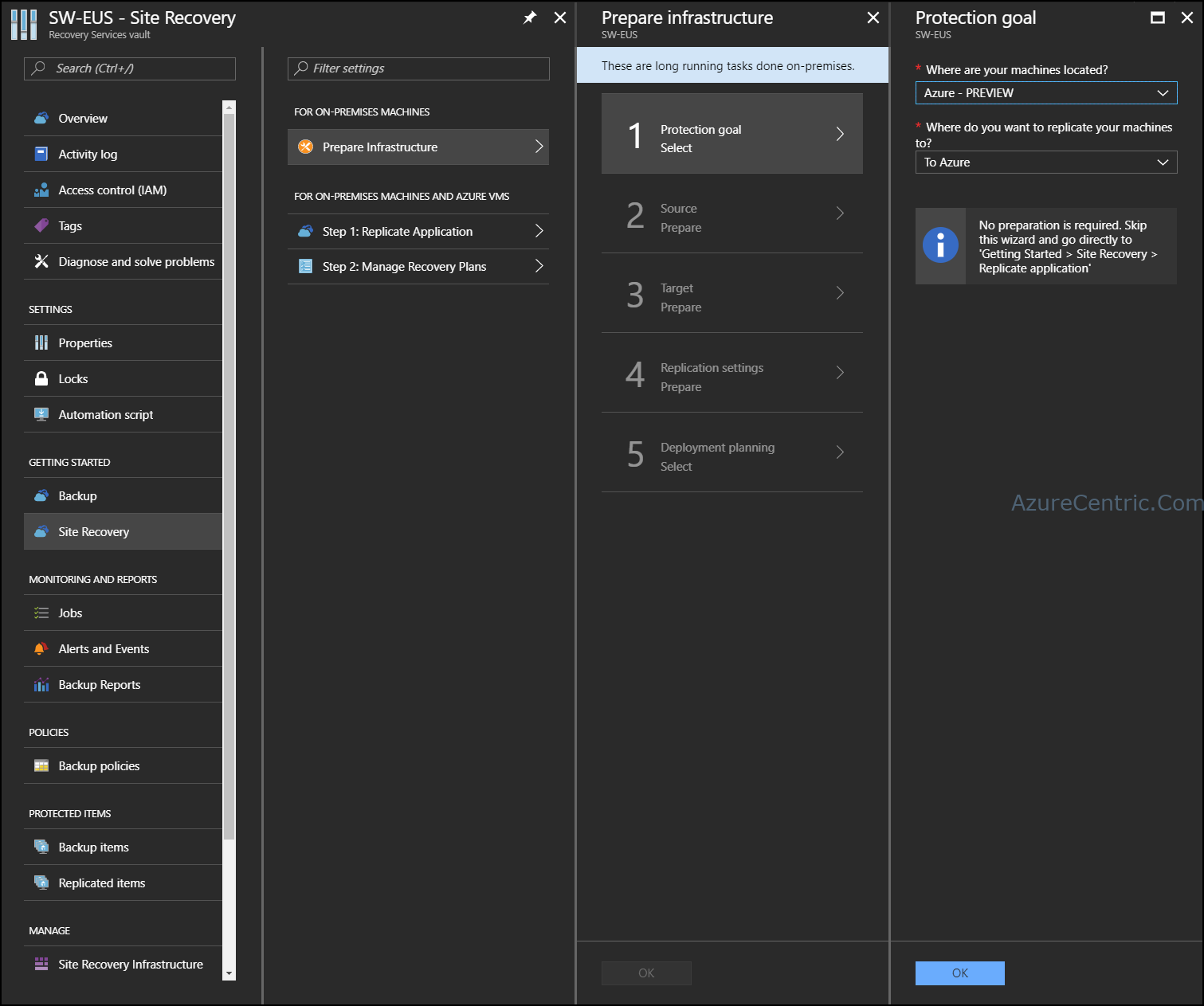Screen dimensions: 1204x1006
Task: Open the 'To Azure' replicate dropdown
Action: (1046, 162)
